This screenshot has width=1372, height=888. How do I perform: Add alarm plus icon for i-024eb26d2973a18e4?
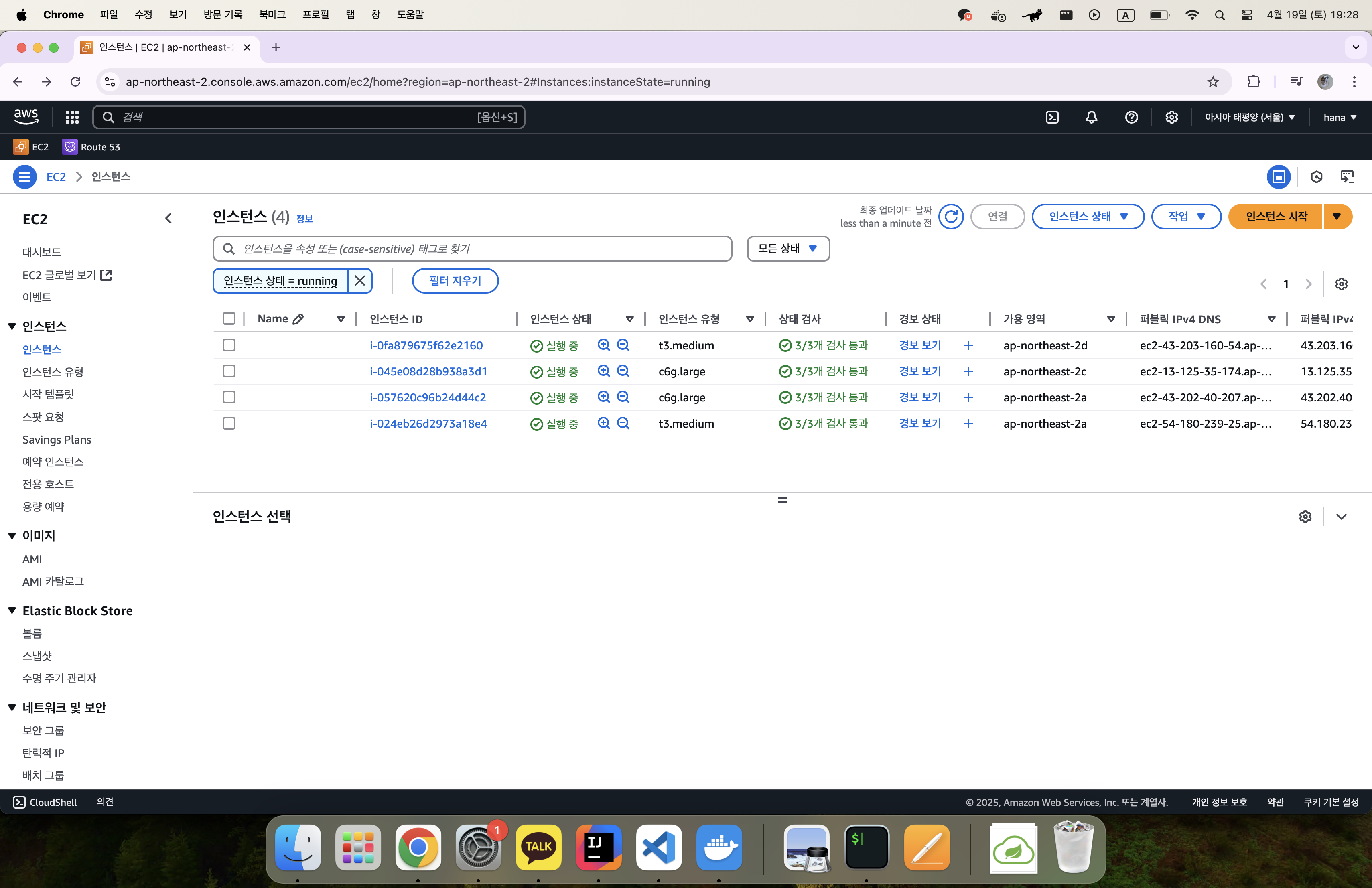pos(968,424)
